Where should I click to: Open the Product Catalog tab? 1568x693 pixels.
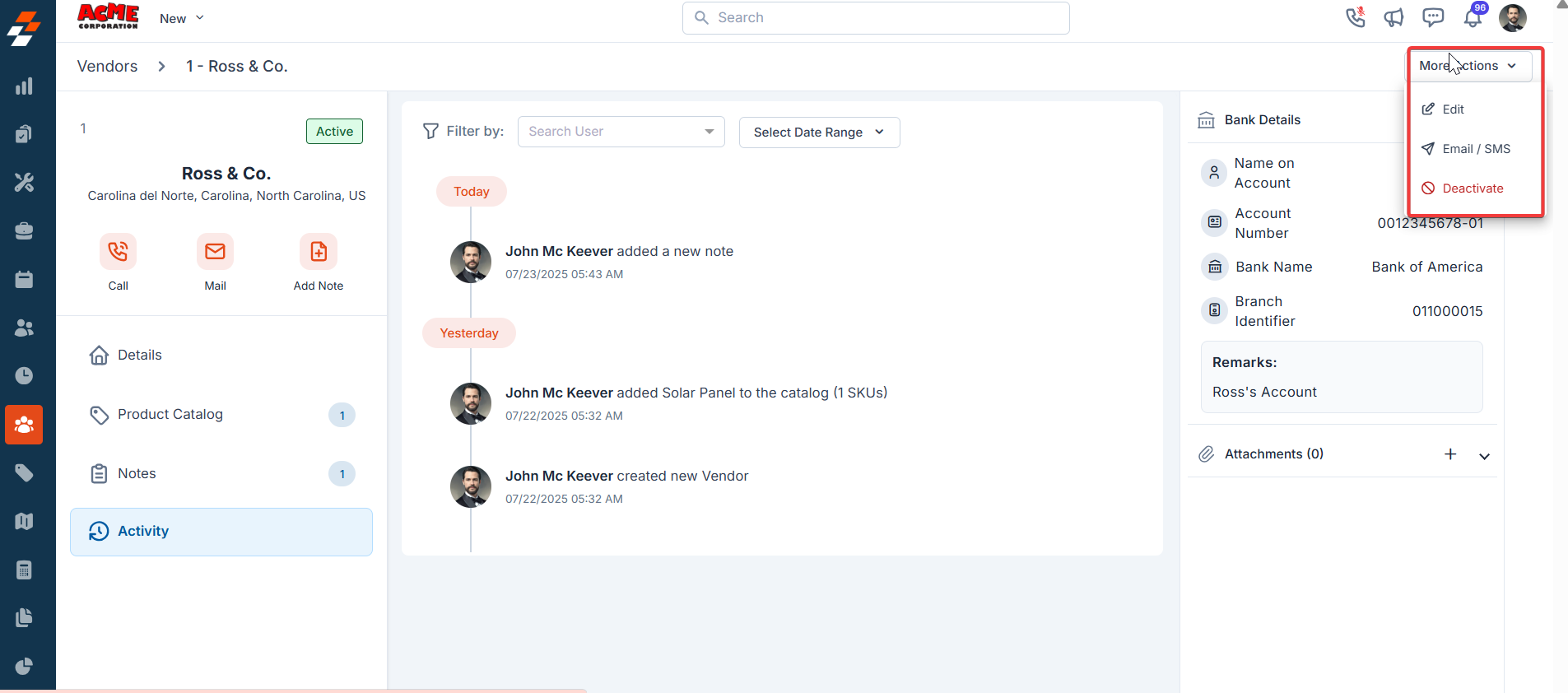(x=221, y=415)
